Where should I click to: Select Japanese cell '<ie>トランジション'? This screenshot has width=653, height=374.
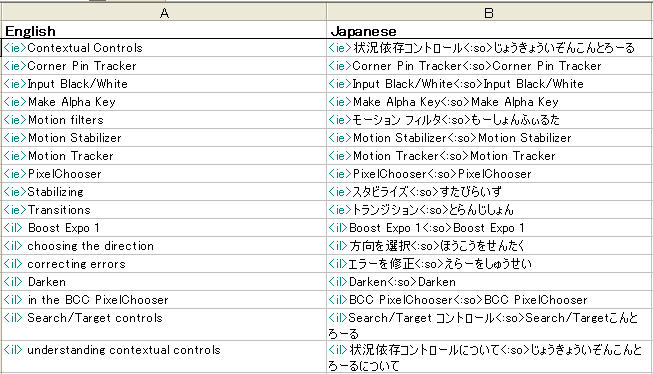click(489, 209)
